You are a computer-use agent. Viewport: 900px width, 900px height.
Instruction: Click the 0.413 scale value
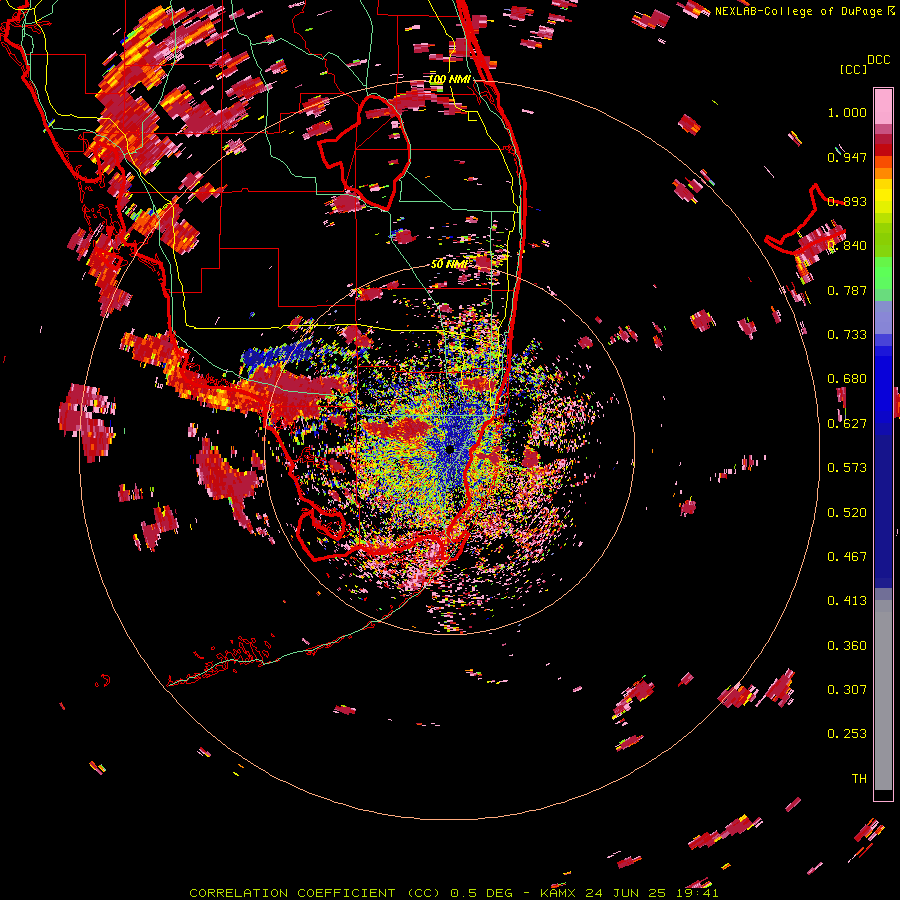(847, 601)
